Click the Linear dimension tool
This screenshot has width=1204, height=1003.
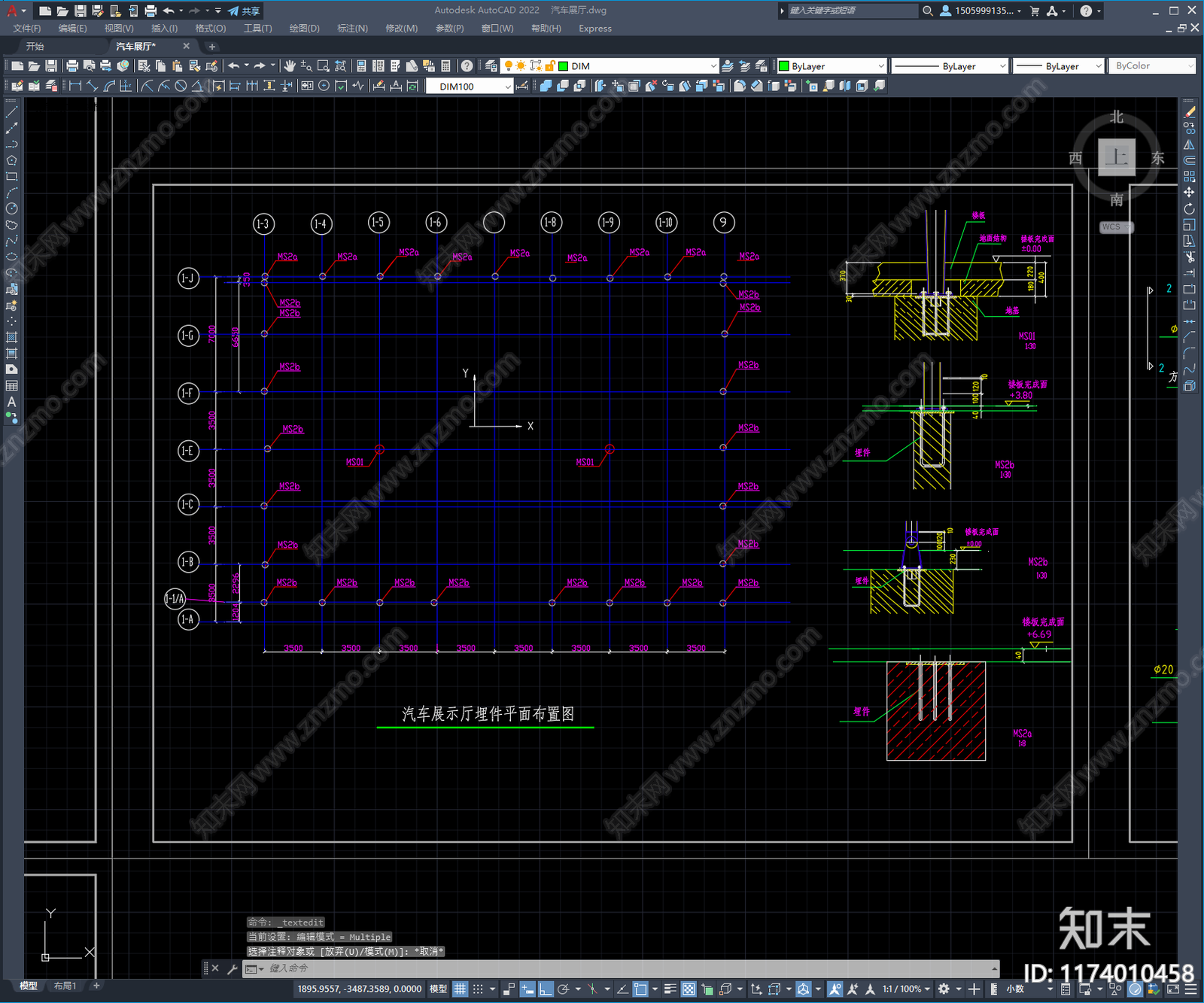tap(75, 86)
